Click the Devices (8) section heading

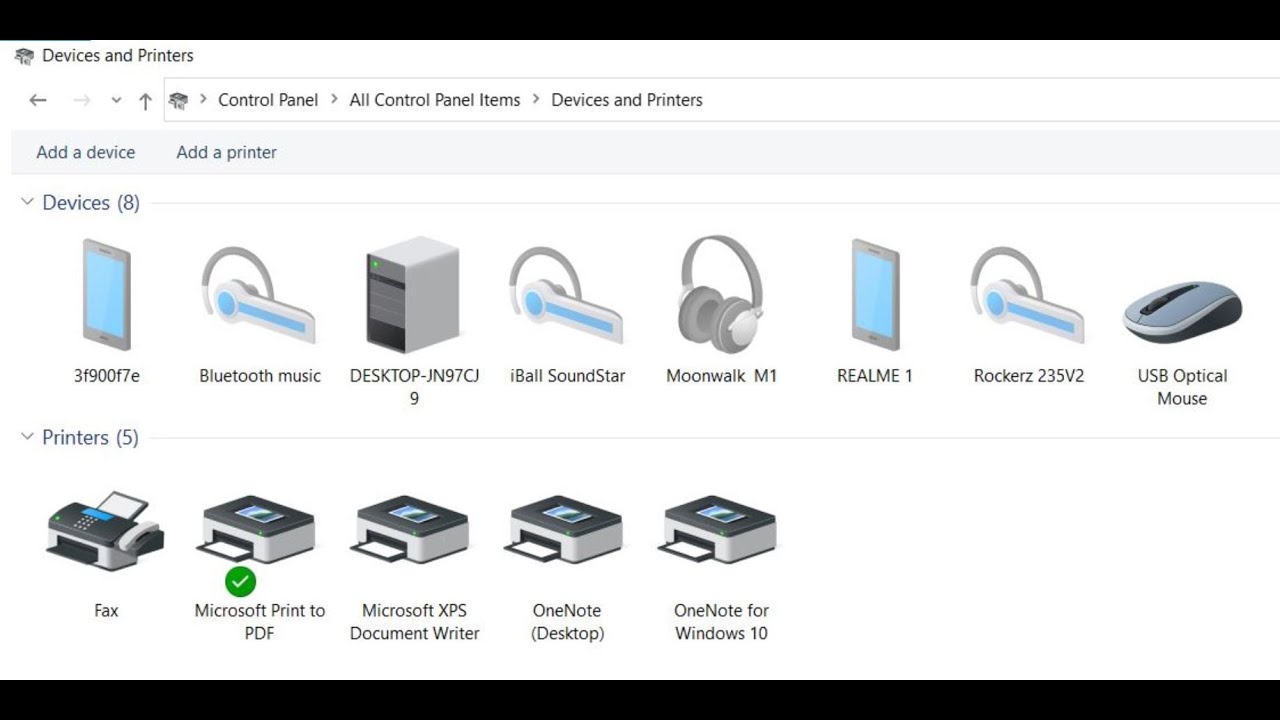point(91,203)
